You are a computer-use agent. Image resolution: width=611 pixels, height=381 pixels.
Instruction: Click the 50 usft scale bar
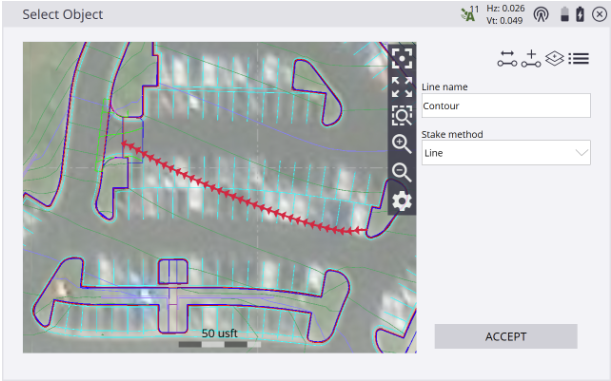(x=220, y=338)
